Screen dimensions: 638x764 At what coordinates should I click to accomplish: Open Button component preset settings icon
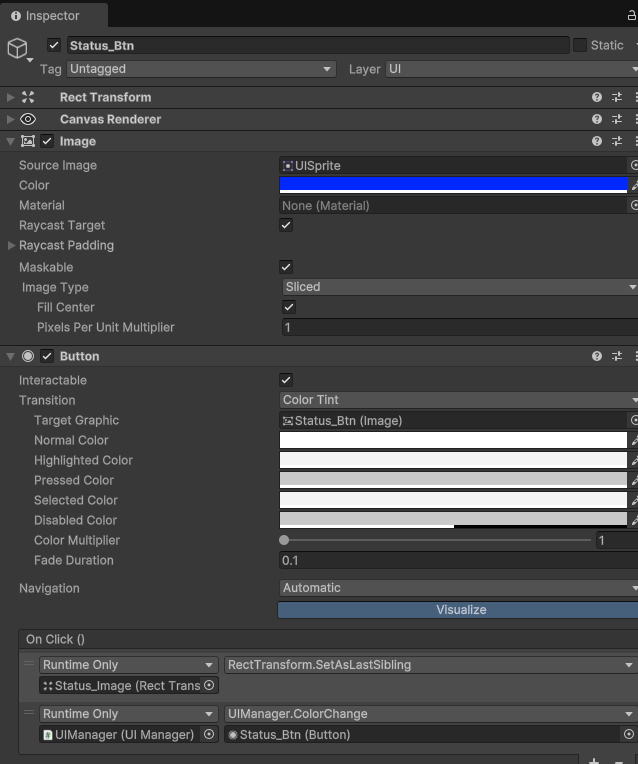[x=617, y=356]
